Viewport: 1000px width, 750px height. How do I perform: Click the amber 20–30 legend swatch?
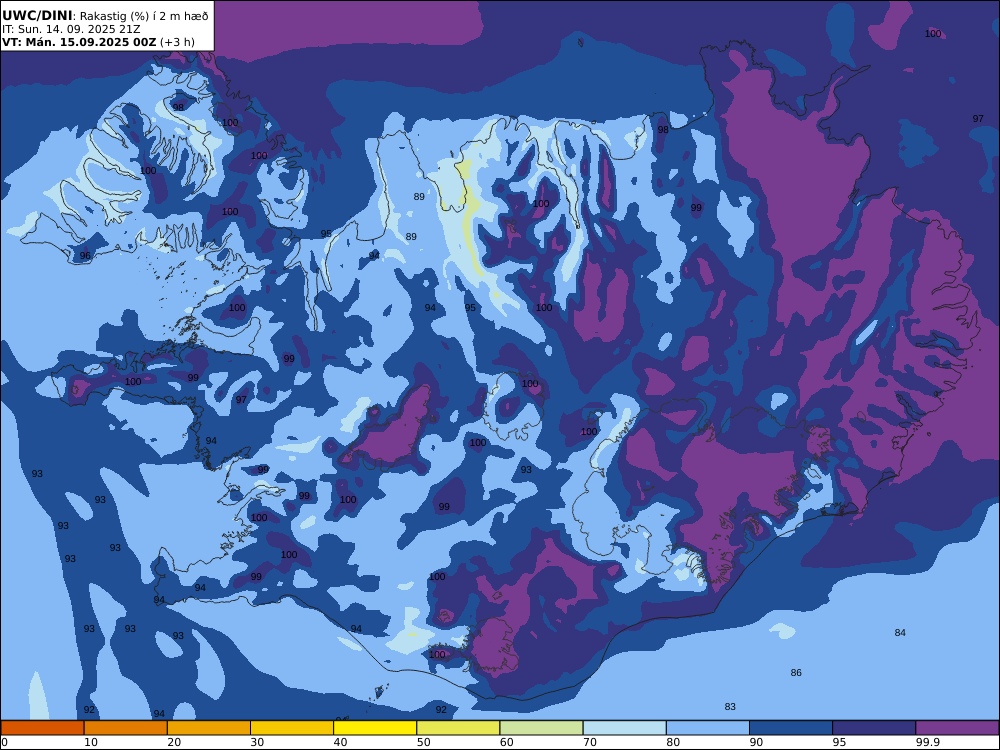(x=209, y=728)
